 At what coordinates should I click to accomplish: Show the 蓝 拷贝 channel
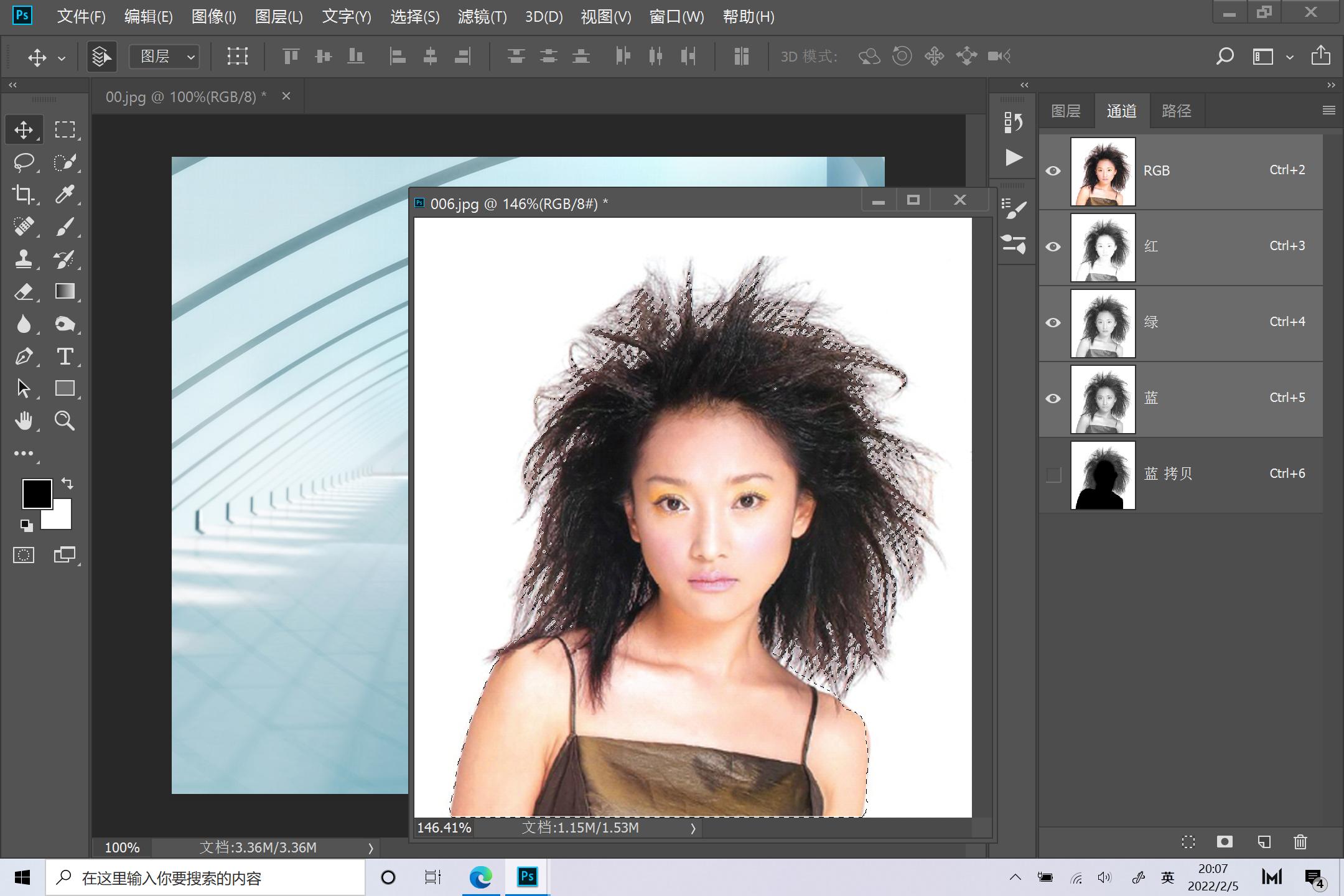click(x=1053, y=475)
